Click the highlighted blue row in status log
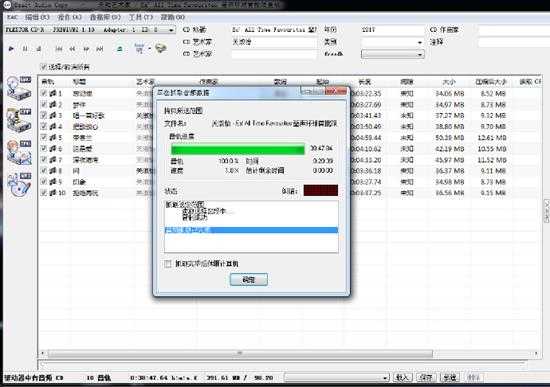The image size is (550, 387). pos(251,230)
